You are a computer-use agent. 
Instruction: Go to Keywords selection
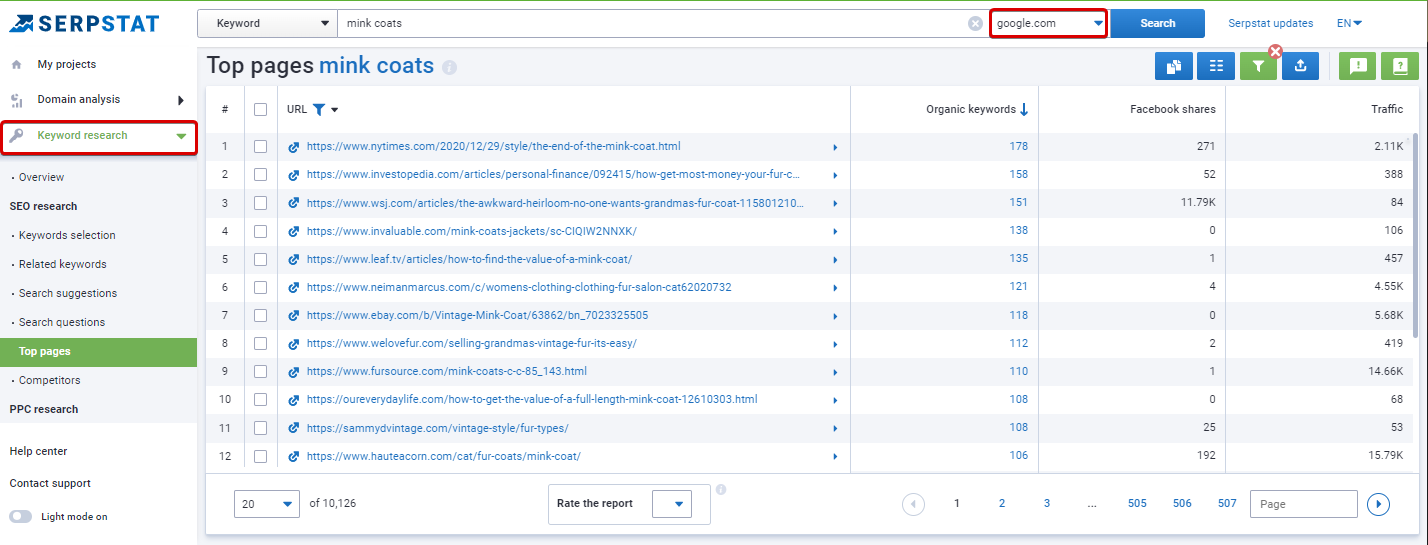(x=67, y=235)
